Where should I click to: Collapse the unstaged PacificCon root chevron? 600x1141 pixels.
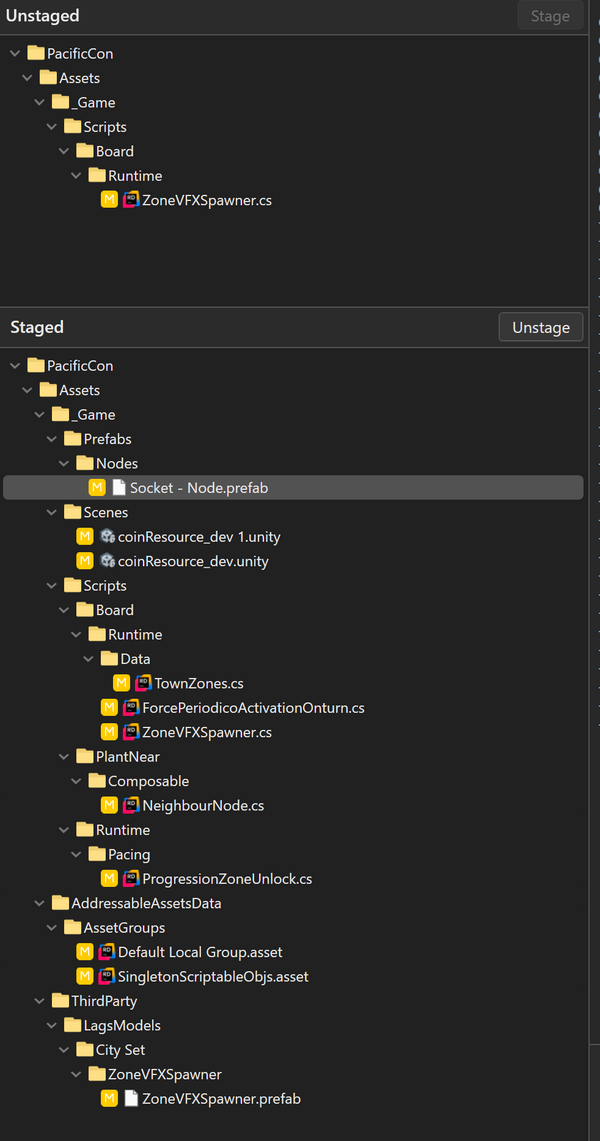pos(15,53)
